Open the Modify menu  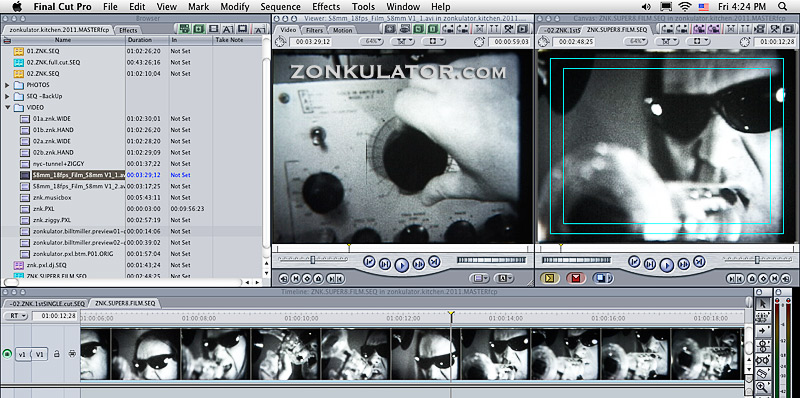click(x=235, y=7)
